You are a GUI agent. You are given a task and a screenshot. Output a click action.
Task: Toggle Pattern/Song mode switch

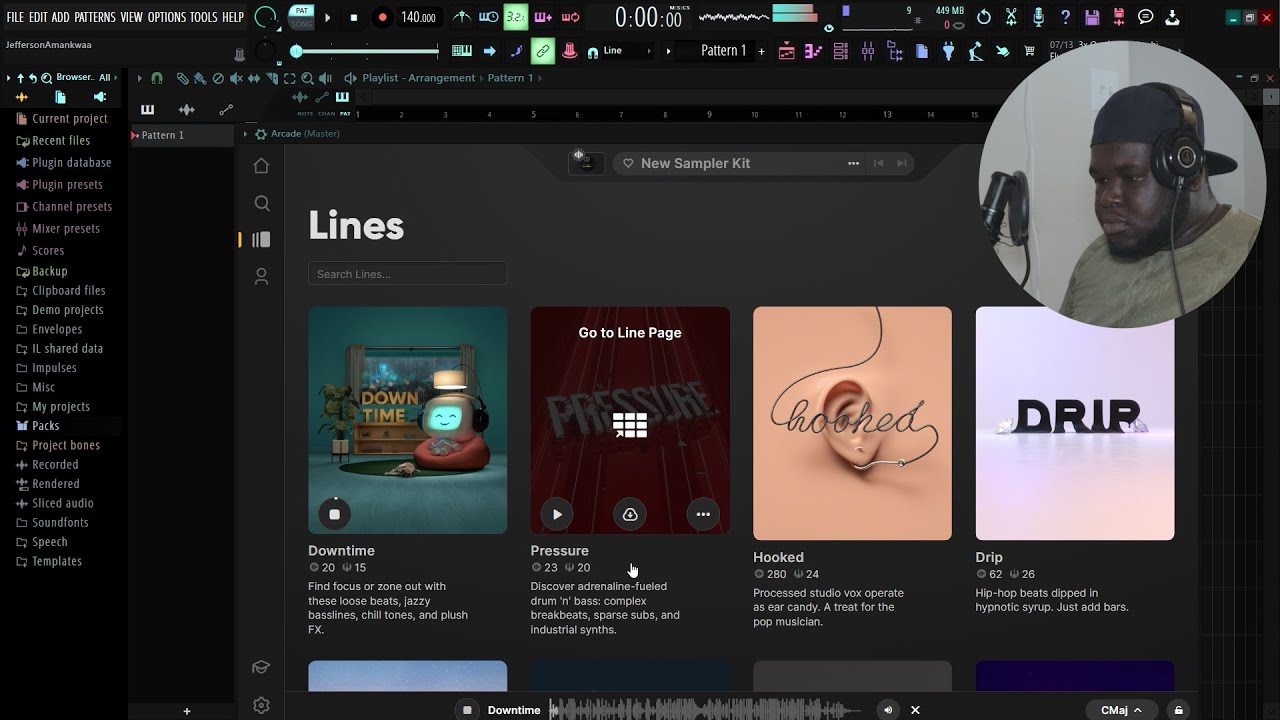[301, 17]
